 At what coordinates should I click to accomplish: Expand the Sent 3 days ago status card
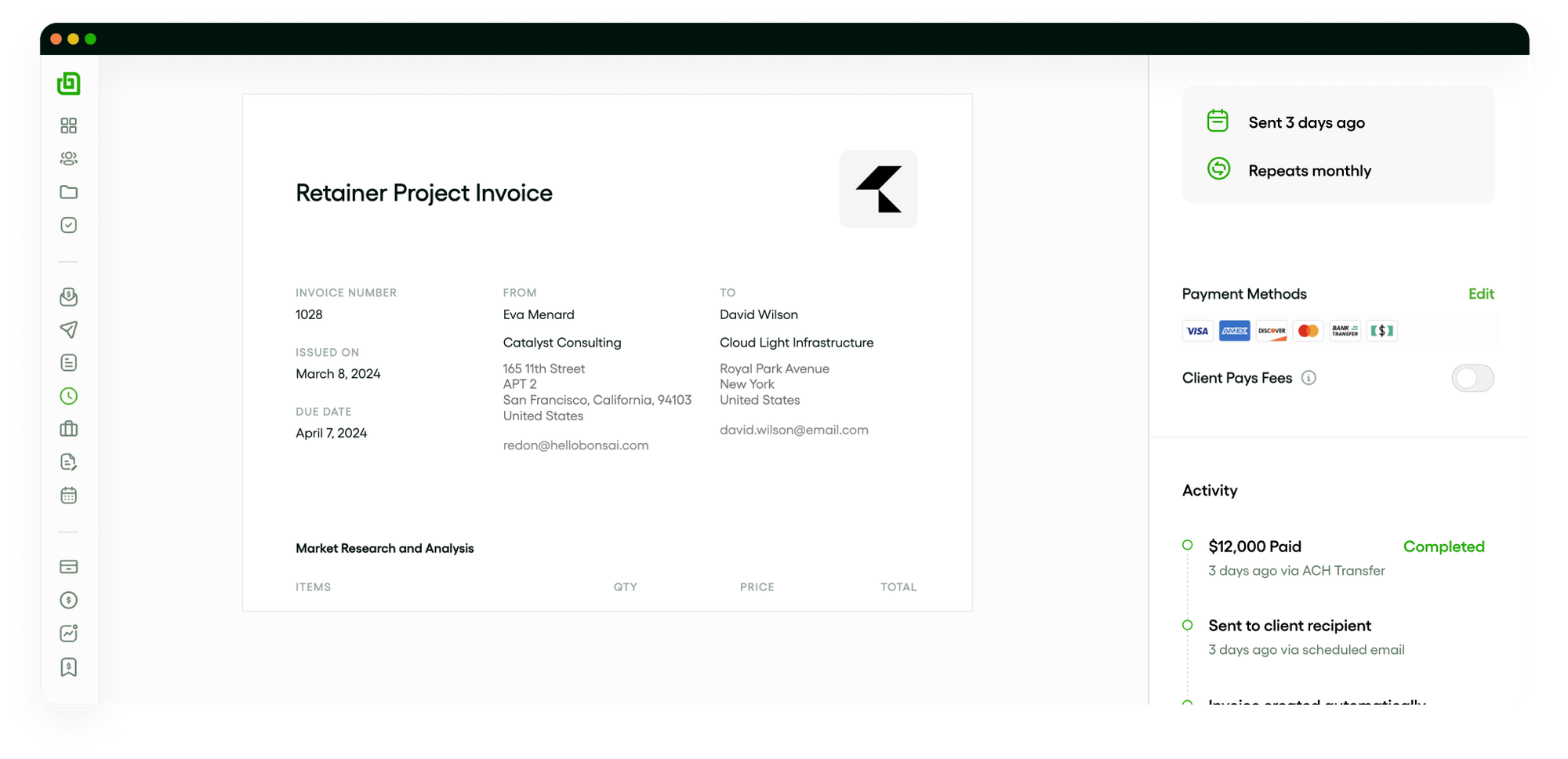(1306, 122)
